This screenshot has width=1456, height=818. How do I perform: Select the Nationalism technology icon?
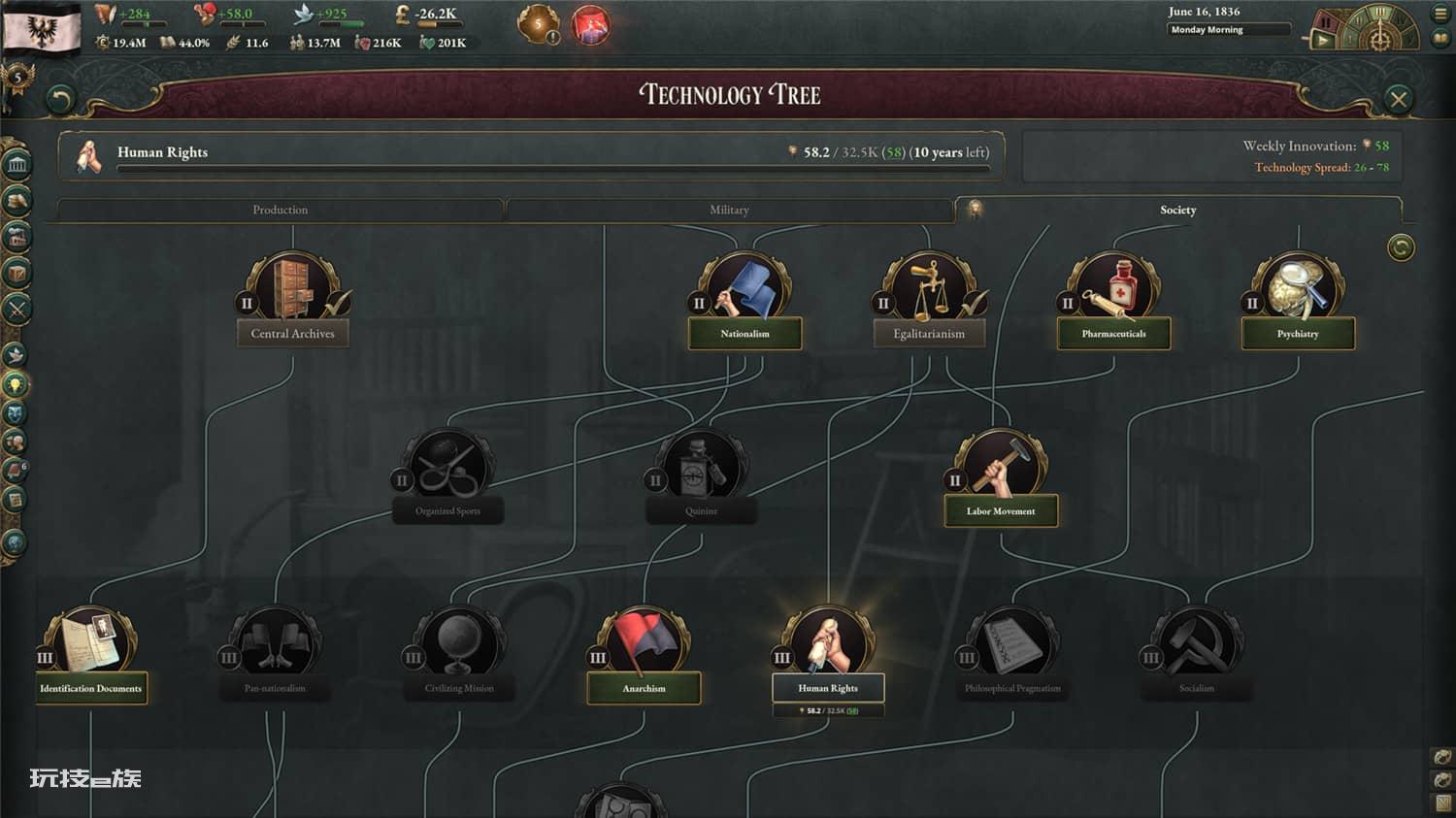745,287
